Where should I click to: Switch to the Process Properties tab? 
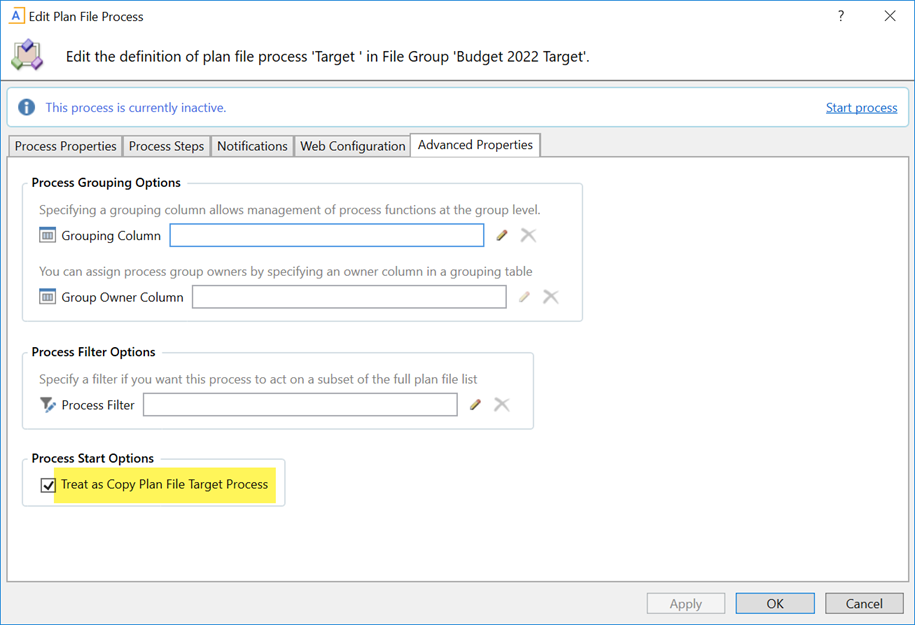click(65, 146)
